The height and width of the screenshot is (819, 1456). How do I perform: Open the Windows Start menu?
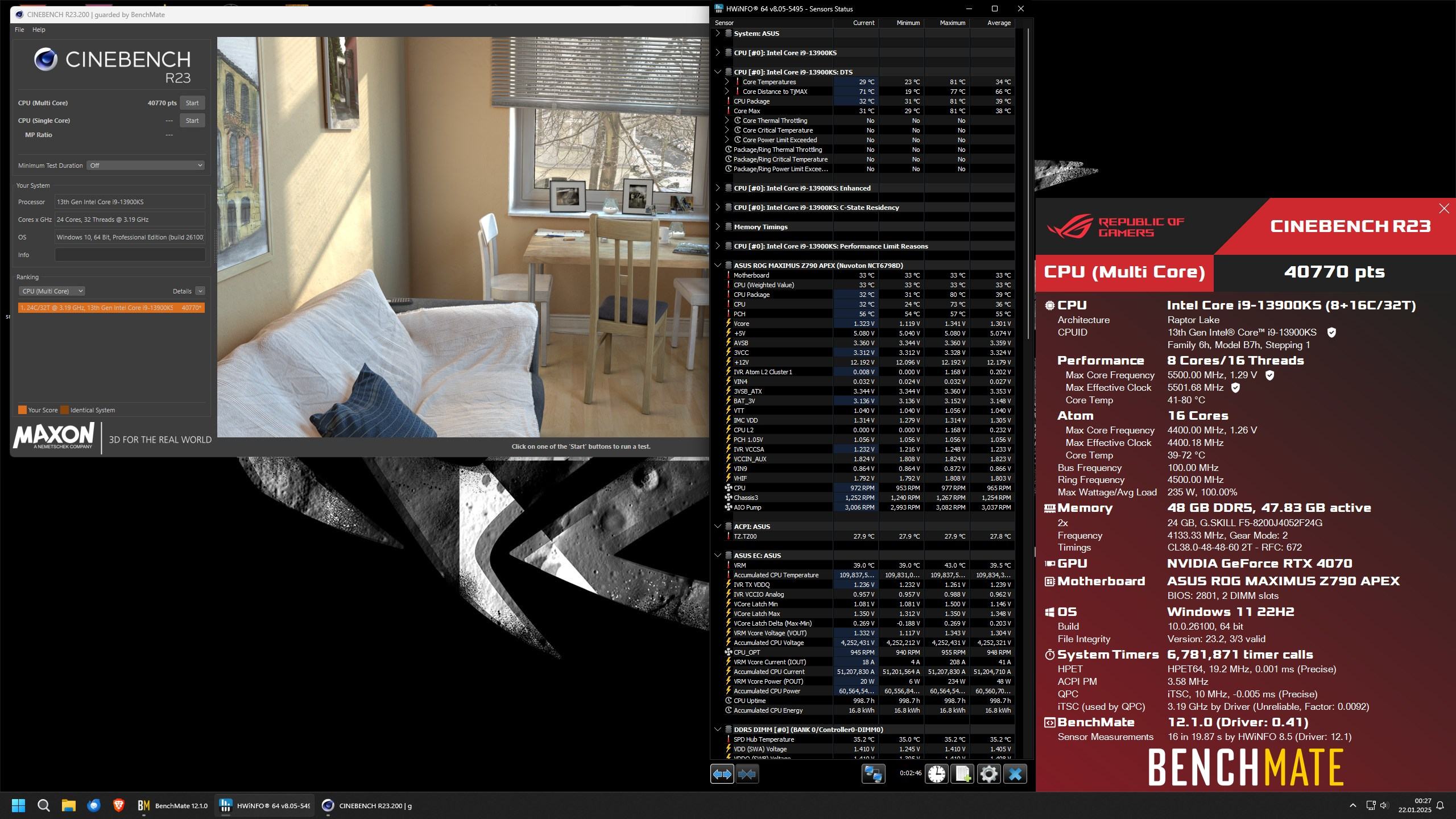pos(18,805)
